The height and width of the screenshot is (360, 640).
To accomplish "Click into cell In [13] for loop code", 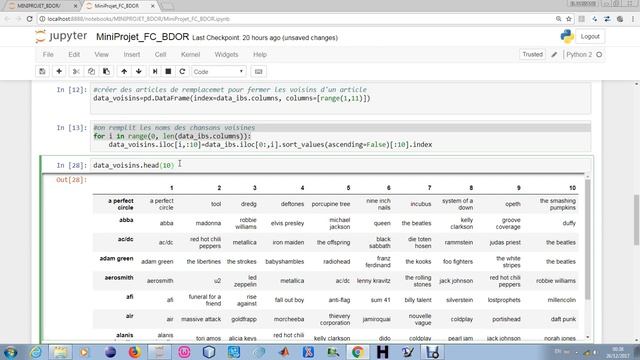I will pos(340,136).
